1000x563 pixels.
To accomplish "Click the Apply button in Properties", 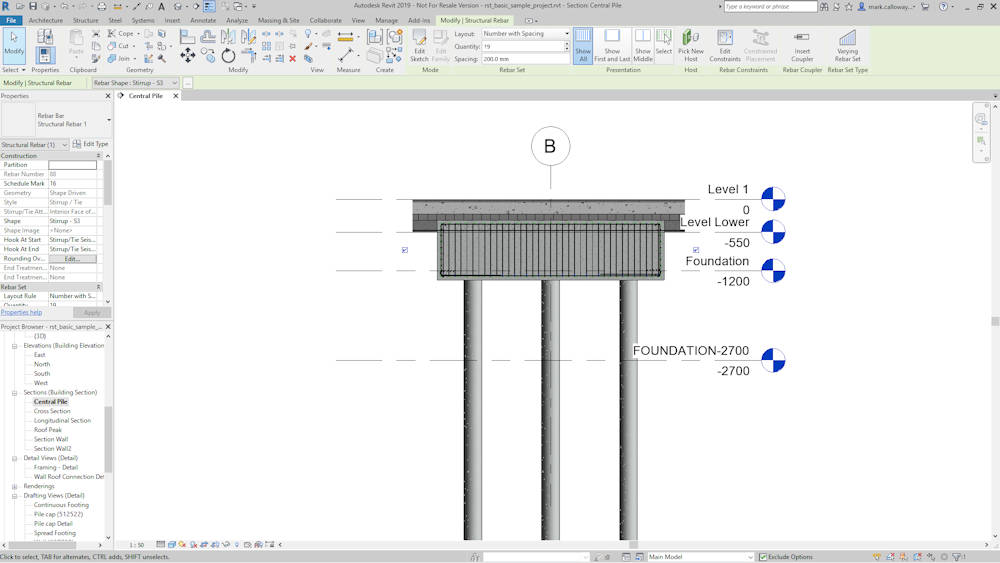I will coord(92,312).
